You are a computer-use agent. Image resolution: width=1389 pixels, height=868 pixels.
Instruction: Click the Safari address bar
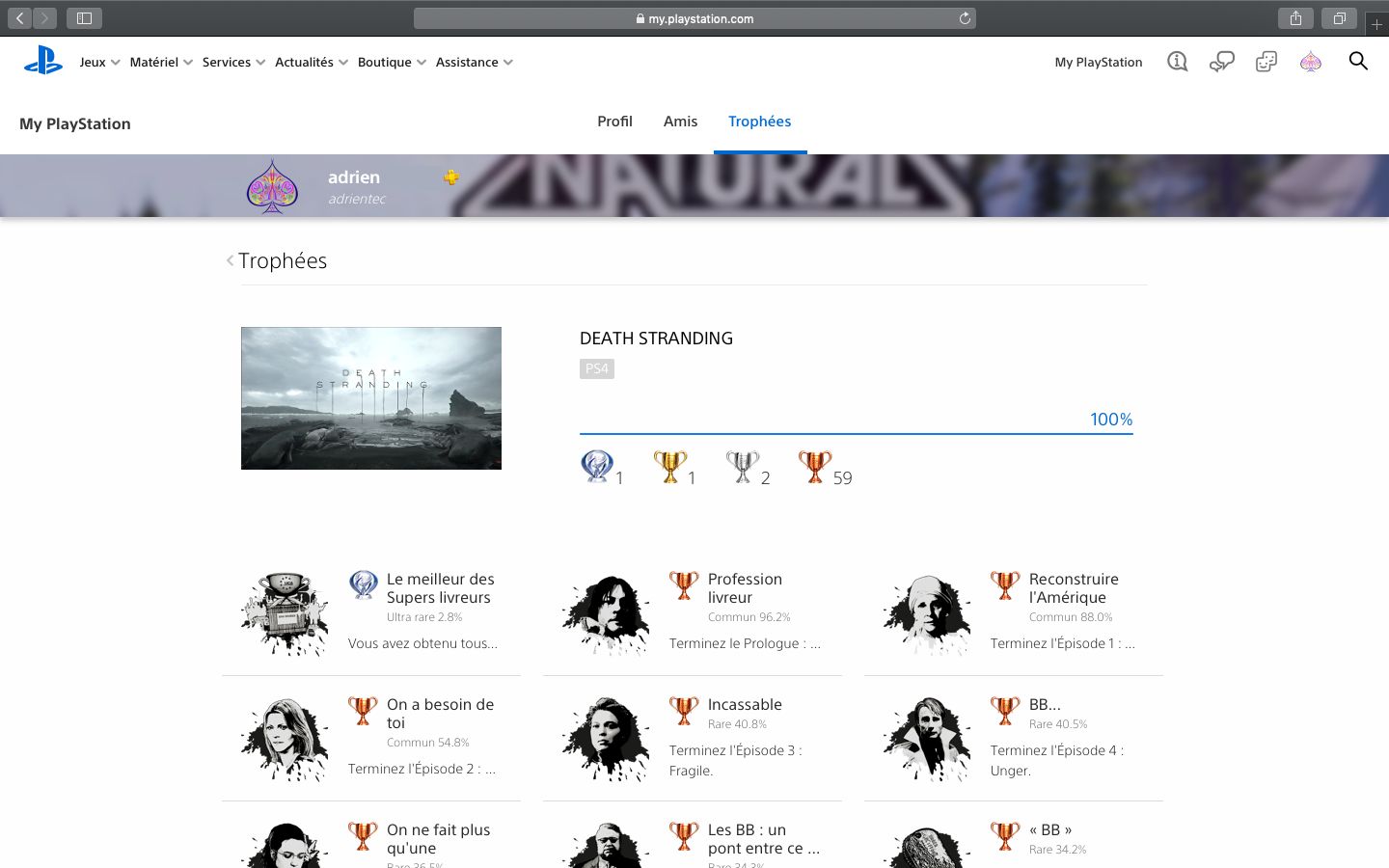point(694,18)
